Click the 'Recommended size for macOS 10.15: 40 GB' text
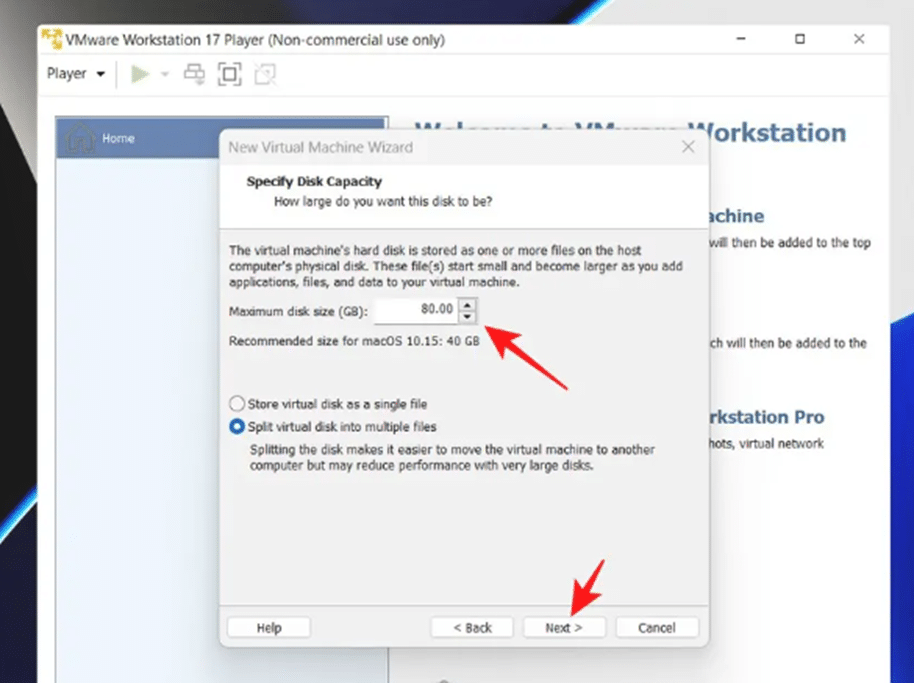Image resolution: width=914 pixels, height=683 pixels. click(x=354, y=341)
